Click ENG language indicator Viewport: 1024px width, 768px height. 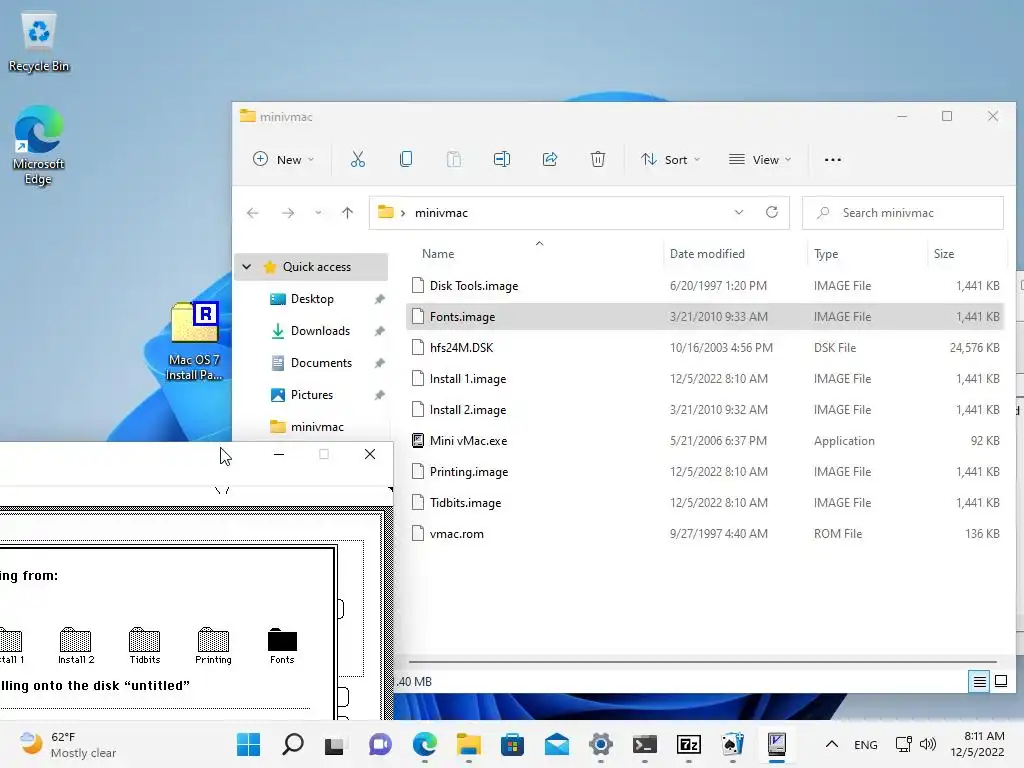click(865, 744)
